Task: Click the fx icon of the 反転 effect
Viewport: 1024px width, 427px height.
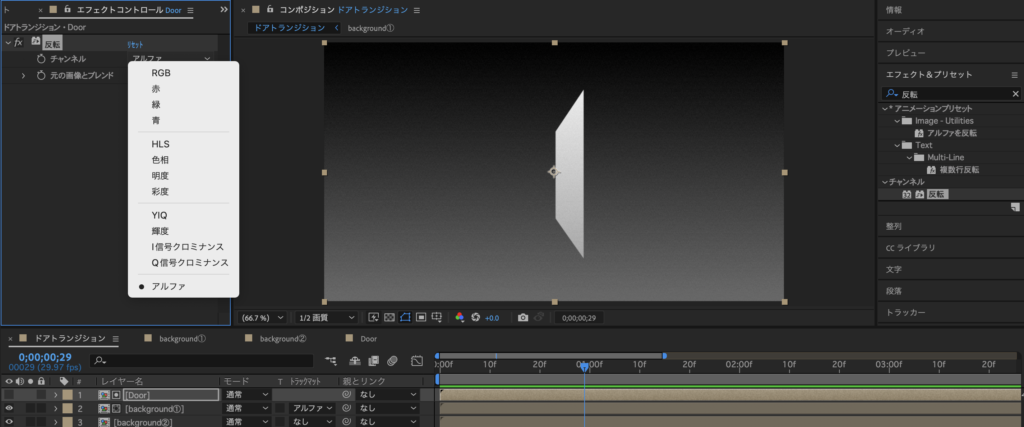Action: [x=19, y=43]
